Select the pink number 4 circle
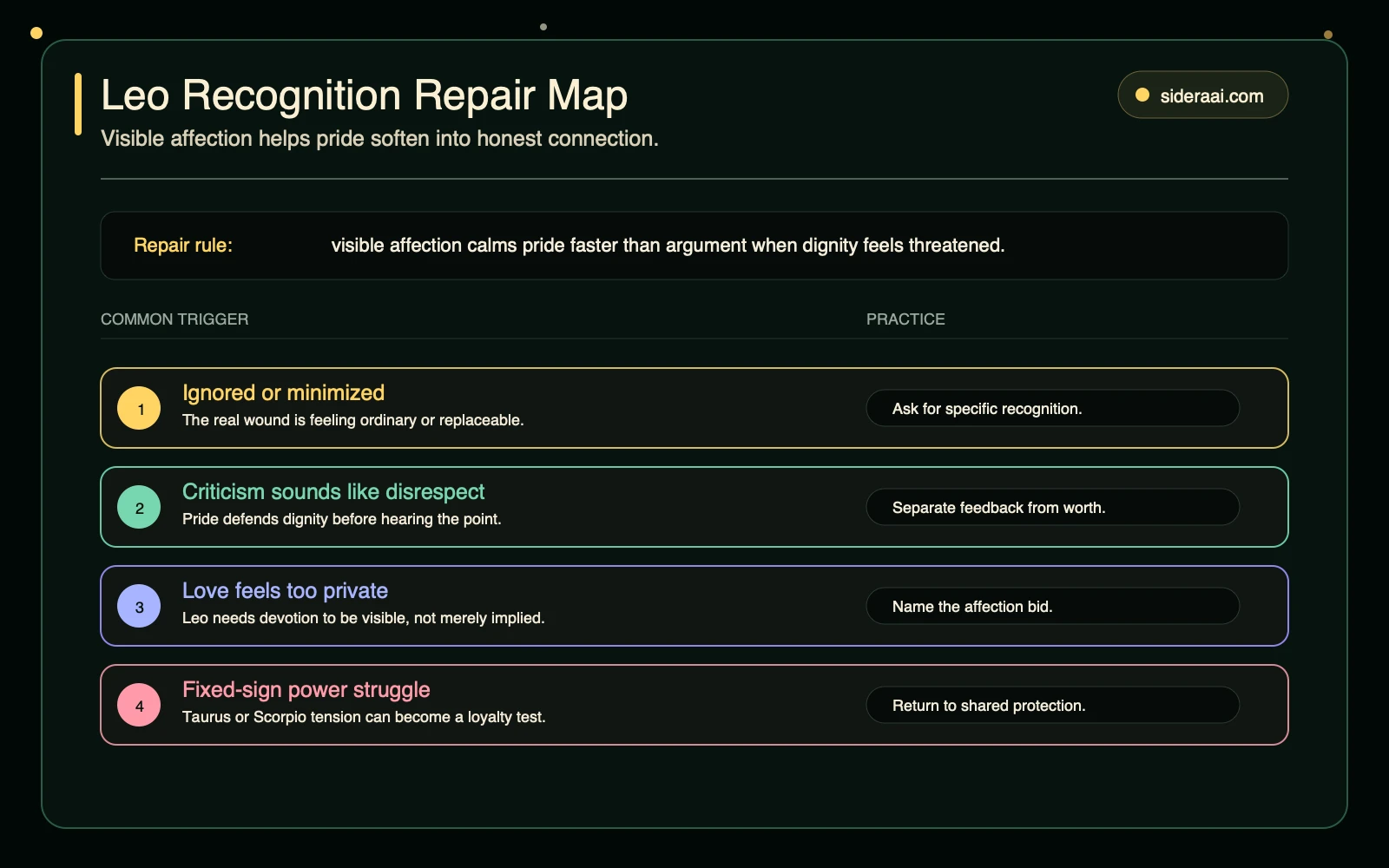1389x868 pixels. point(139,705)
